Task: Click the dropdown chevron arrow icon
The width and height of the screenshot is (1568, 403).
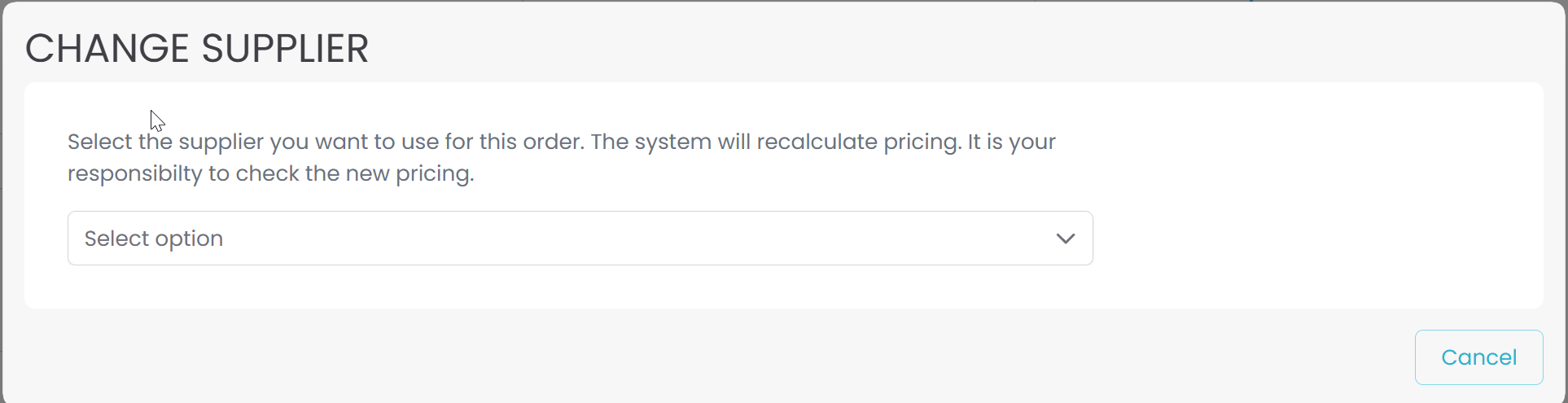Action: pyautogui.click(x=1065, y=239)
